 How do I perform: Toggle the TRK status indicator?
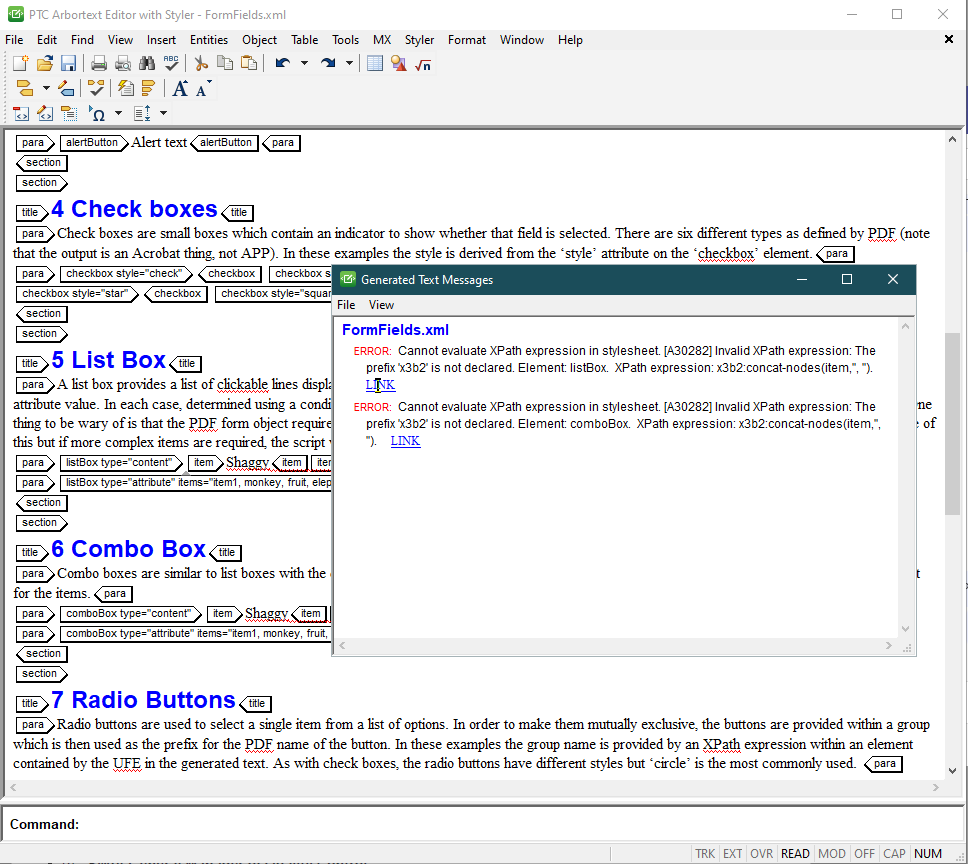click(x=705, y=853)
